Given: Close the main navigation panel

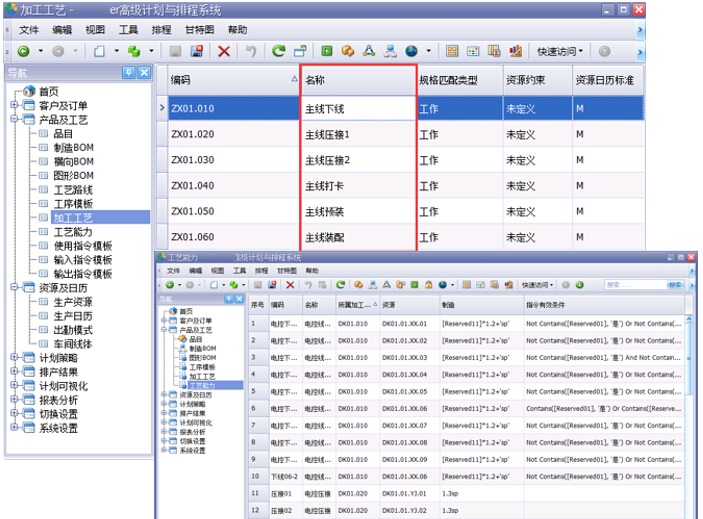Looking at the screenshot, I should (x=144, y=73).
